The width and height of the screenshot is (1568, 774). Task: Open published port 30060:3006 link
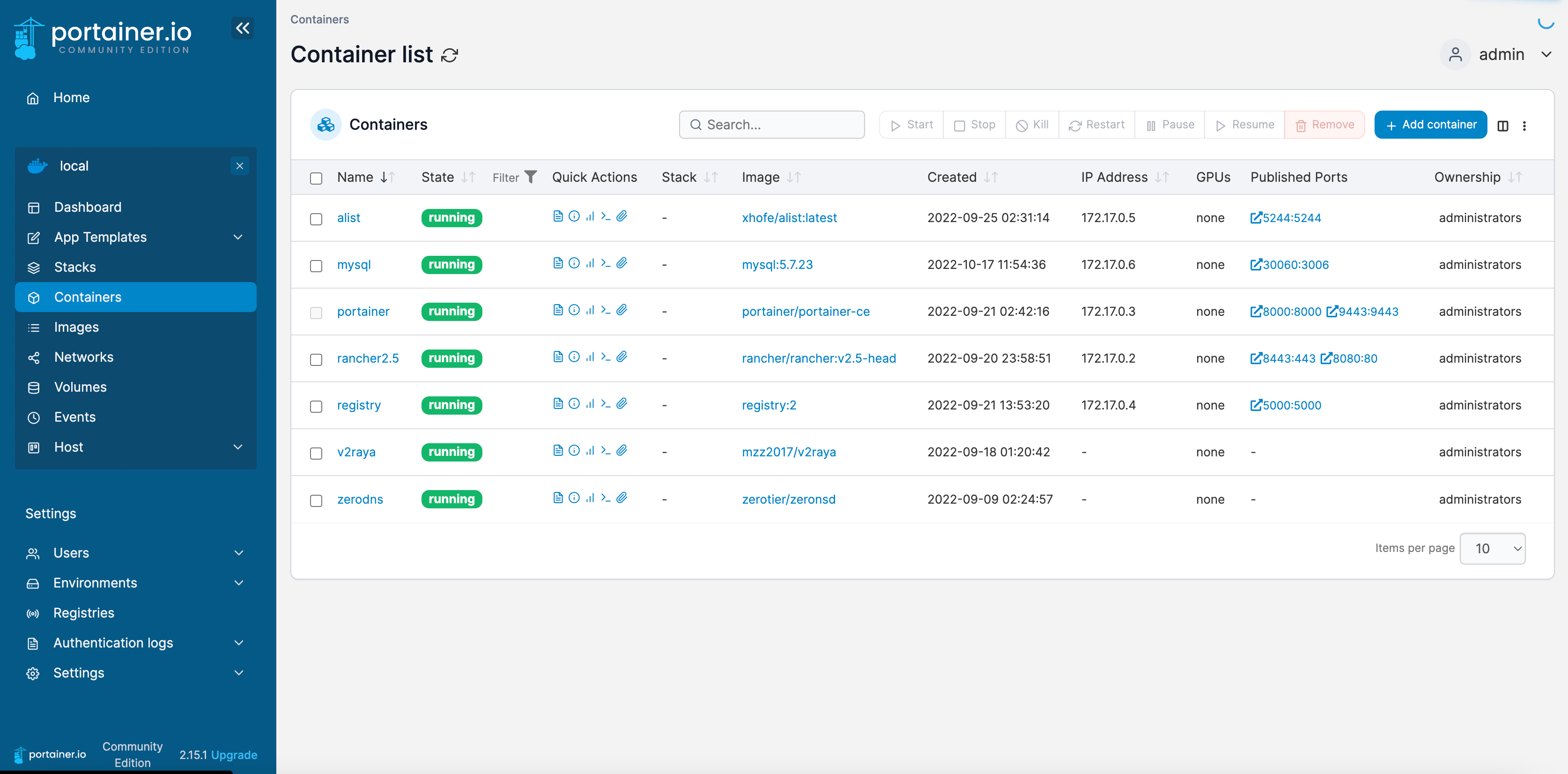(1289, 264)
